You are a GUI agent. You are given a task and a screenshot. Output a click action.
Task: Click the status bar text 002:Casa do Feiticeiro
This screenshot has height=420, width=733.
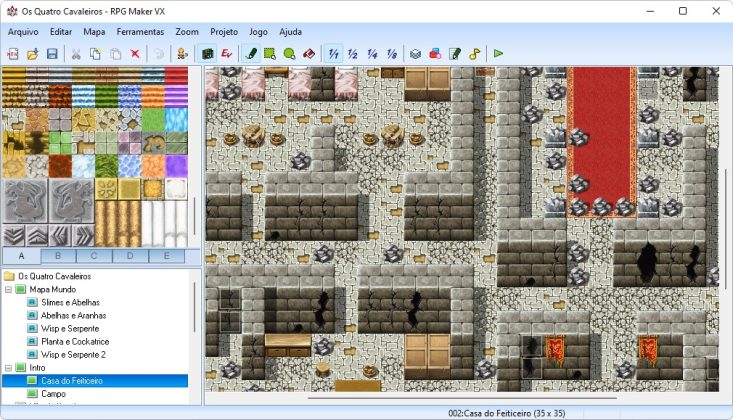[x=506, y=413]
